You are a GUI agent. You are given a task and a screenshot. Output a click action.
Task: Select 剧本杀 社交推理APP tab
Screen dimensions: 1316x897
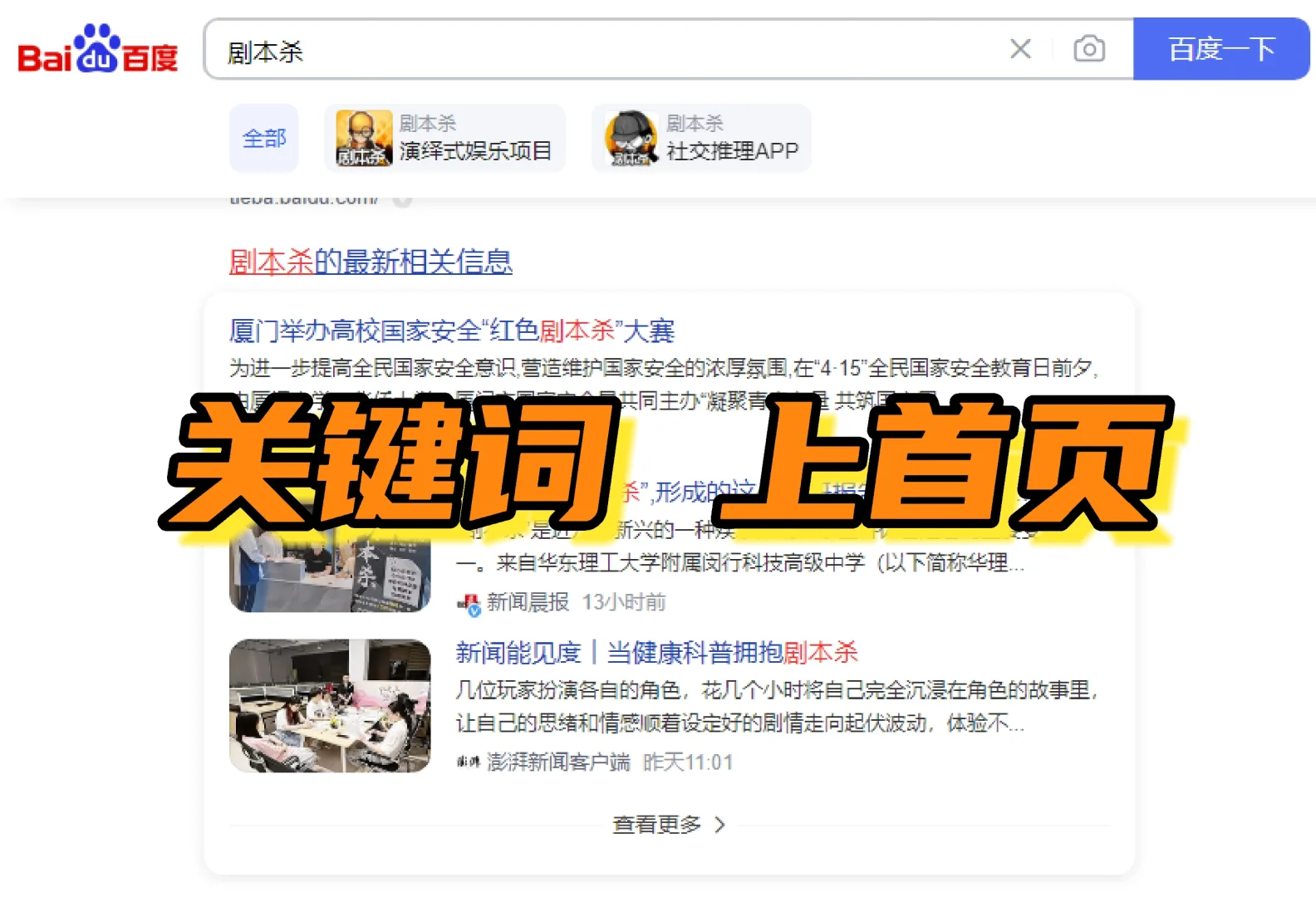(x=702, y=138)
